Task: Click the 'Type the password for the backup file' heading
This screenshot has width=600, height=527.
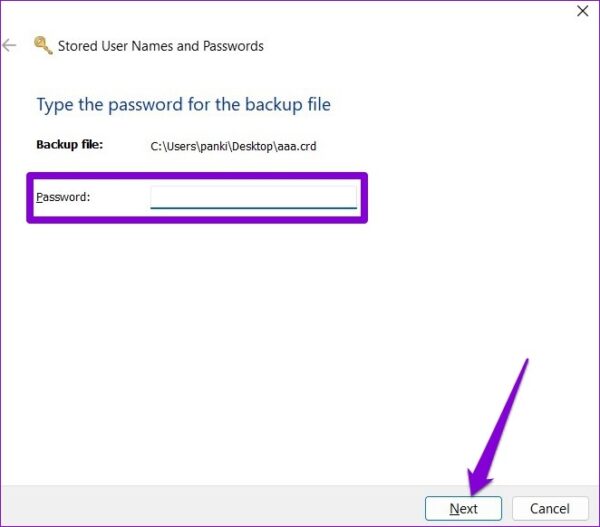Action: click(184, 104)
